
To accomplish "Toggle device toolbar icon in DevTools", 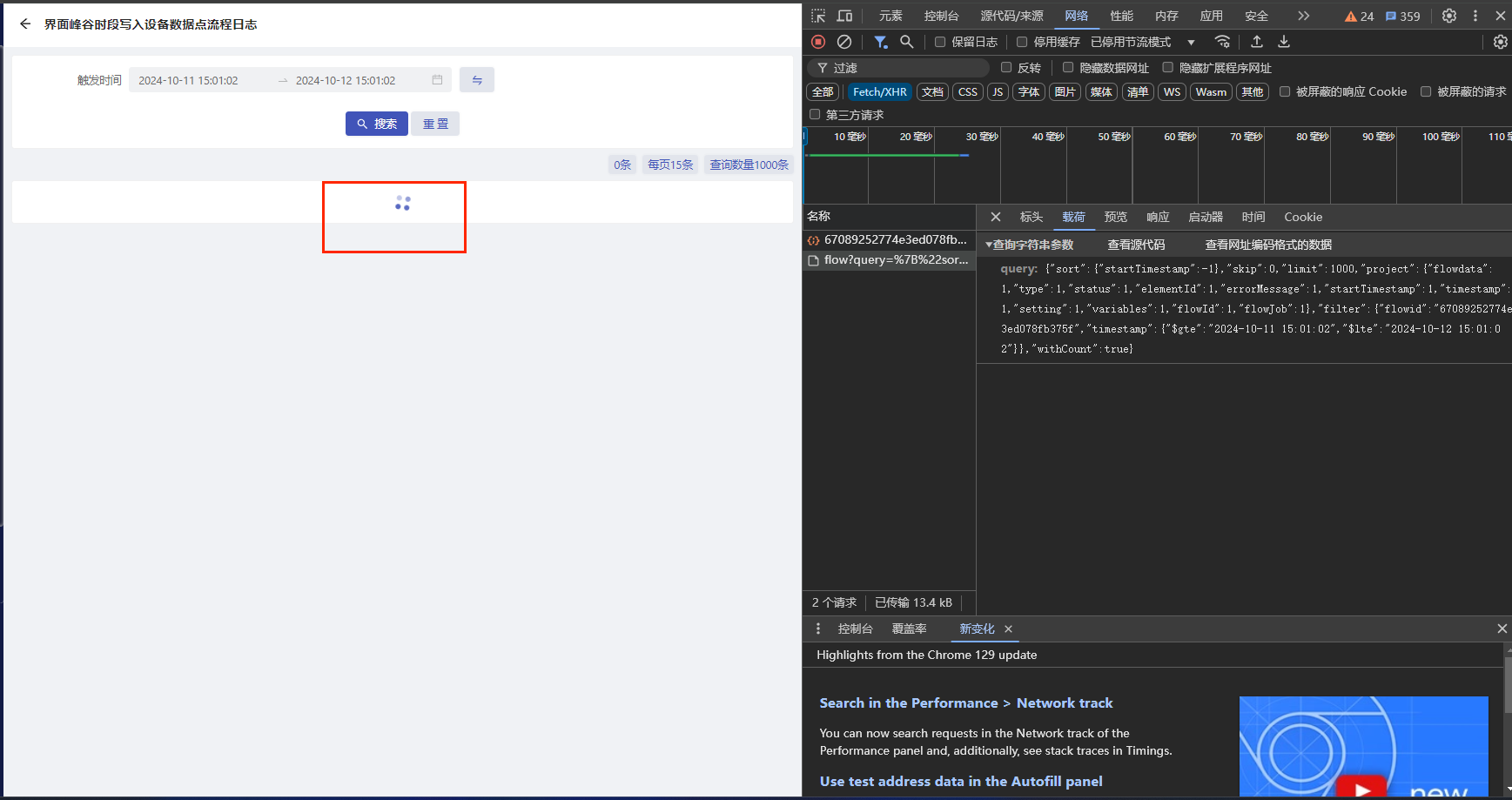I will point(844,16).
